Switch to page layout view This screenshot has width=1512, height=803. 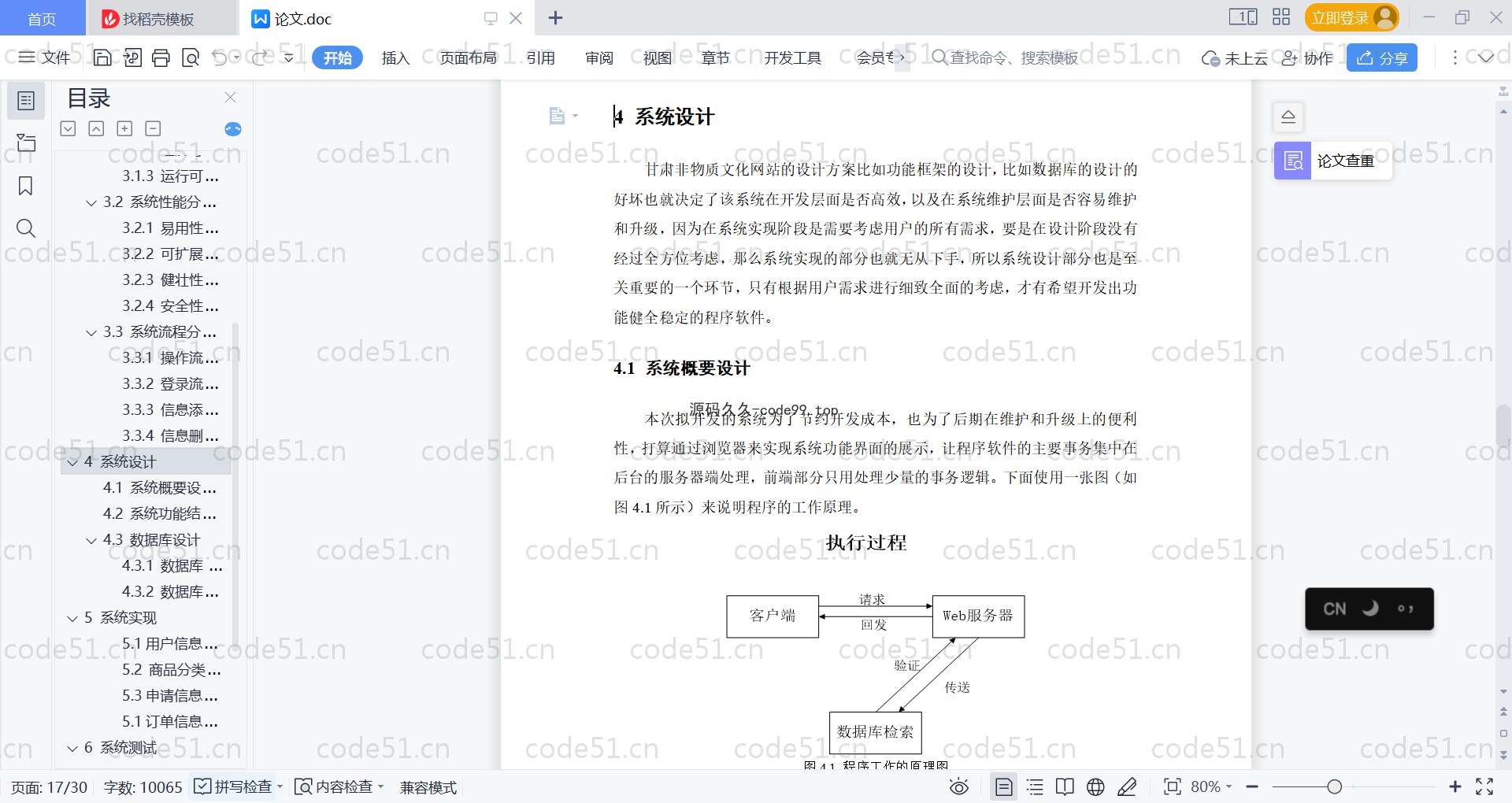click(1004, 786)
